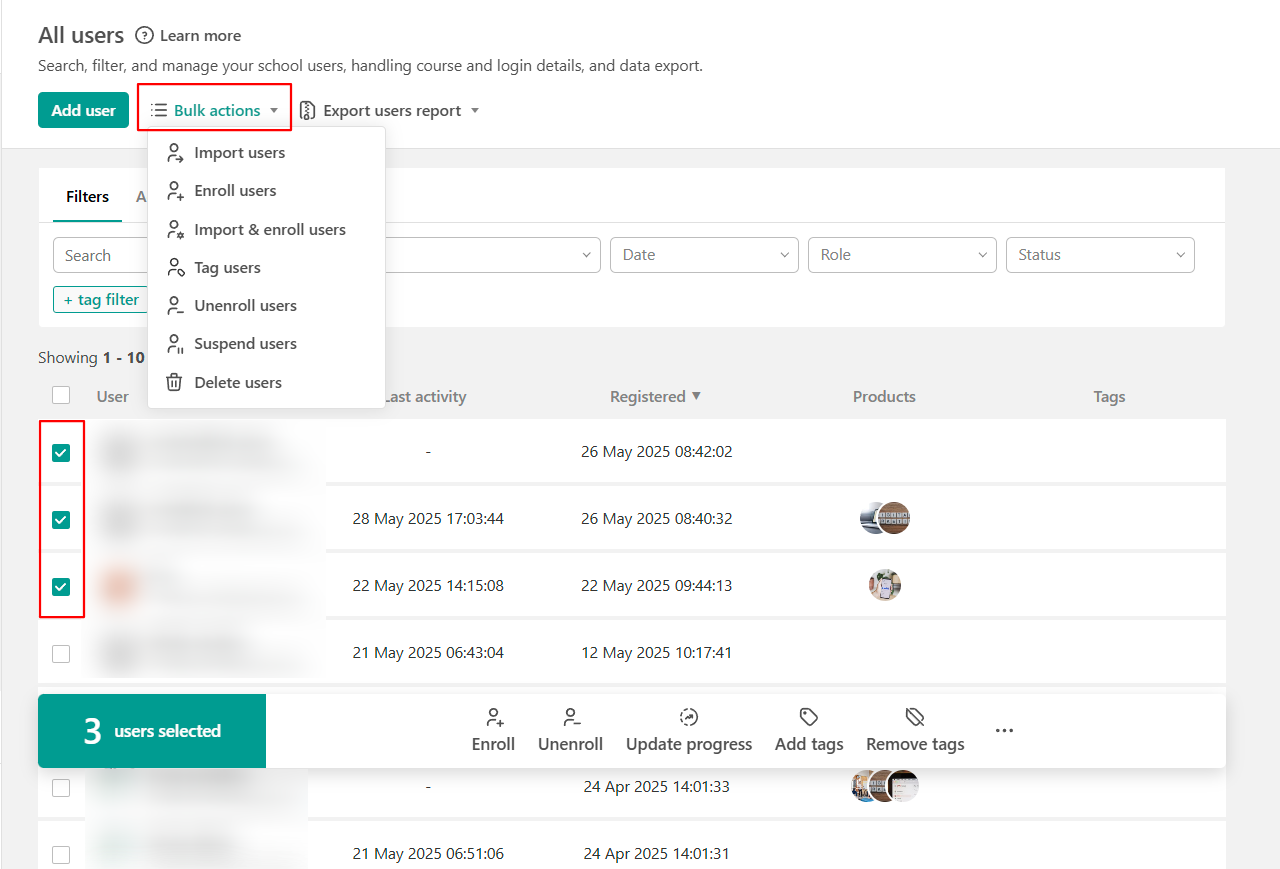
Task: Open the three-dots more actions menu
Action: click(x=1005, y=731)
